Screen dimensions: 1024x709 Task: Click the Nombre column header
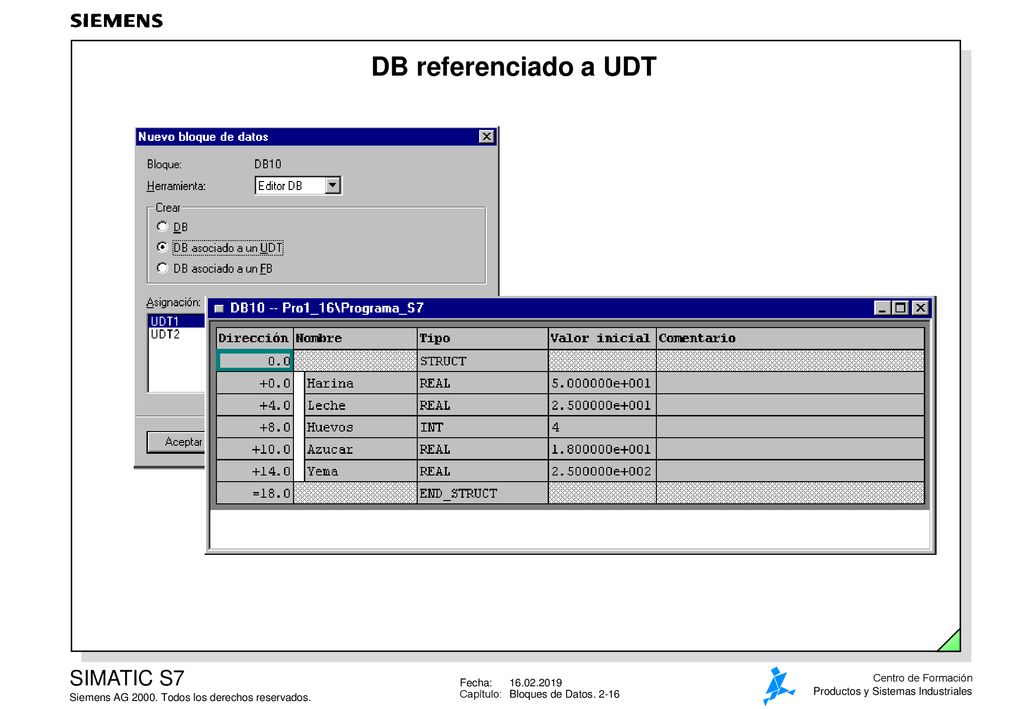(x=355, y=338)
